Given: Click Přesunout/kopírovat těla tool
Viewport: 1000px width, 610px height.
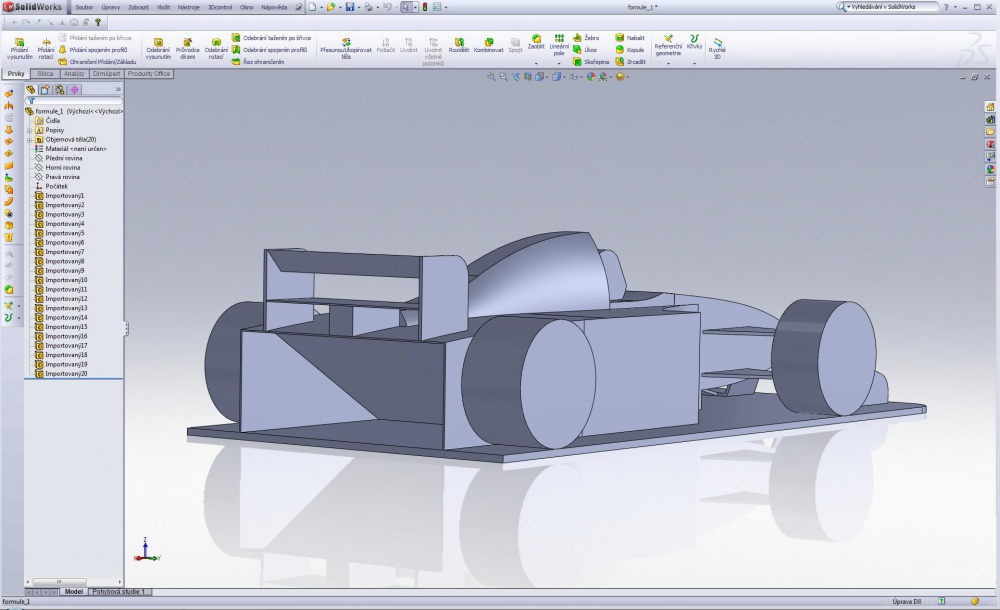Looking at the screenshot, I should click(x=346, y=48).
